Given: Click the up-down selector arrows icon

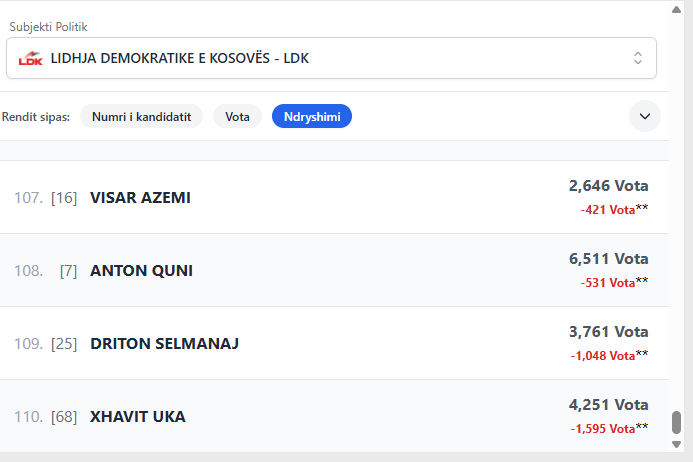Looking at the screenshot, I should (638, 58).
